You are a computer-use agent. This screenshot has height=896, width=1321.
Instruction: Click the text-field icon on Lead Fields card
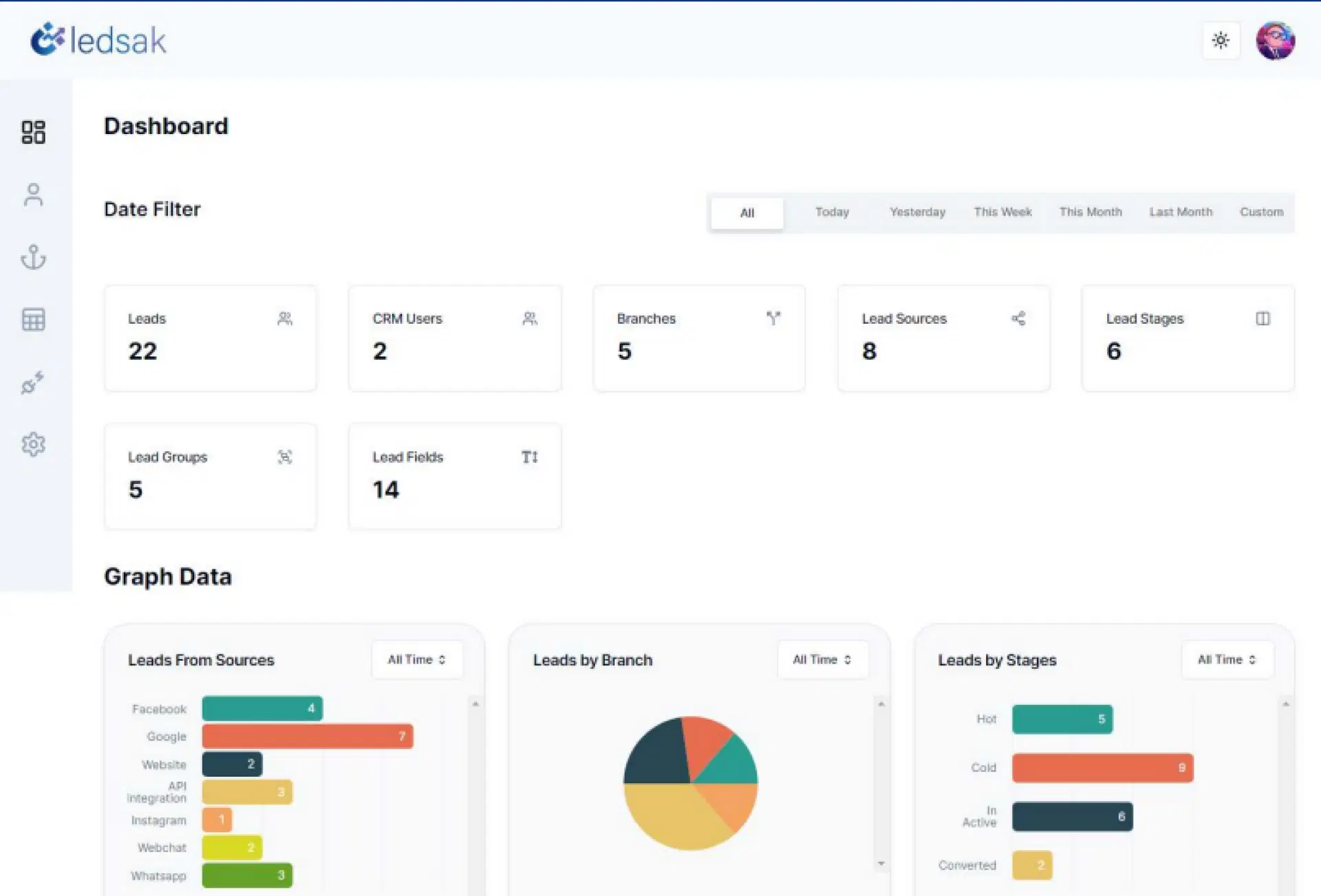528,456
